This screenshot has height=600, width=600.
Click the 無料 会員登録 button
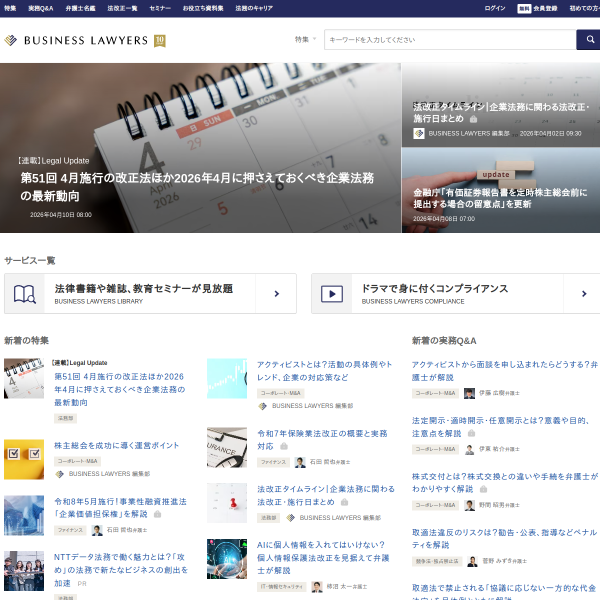pos(537,8)
